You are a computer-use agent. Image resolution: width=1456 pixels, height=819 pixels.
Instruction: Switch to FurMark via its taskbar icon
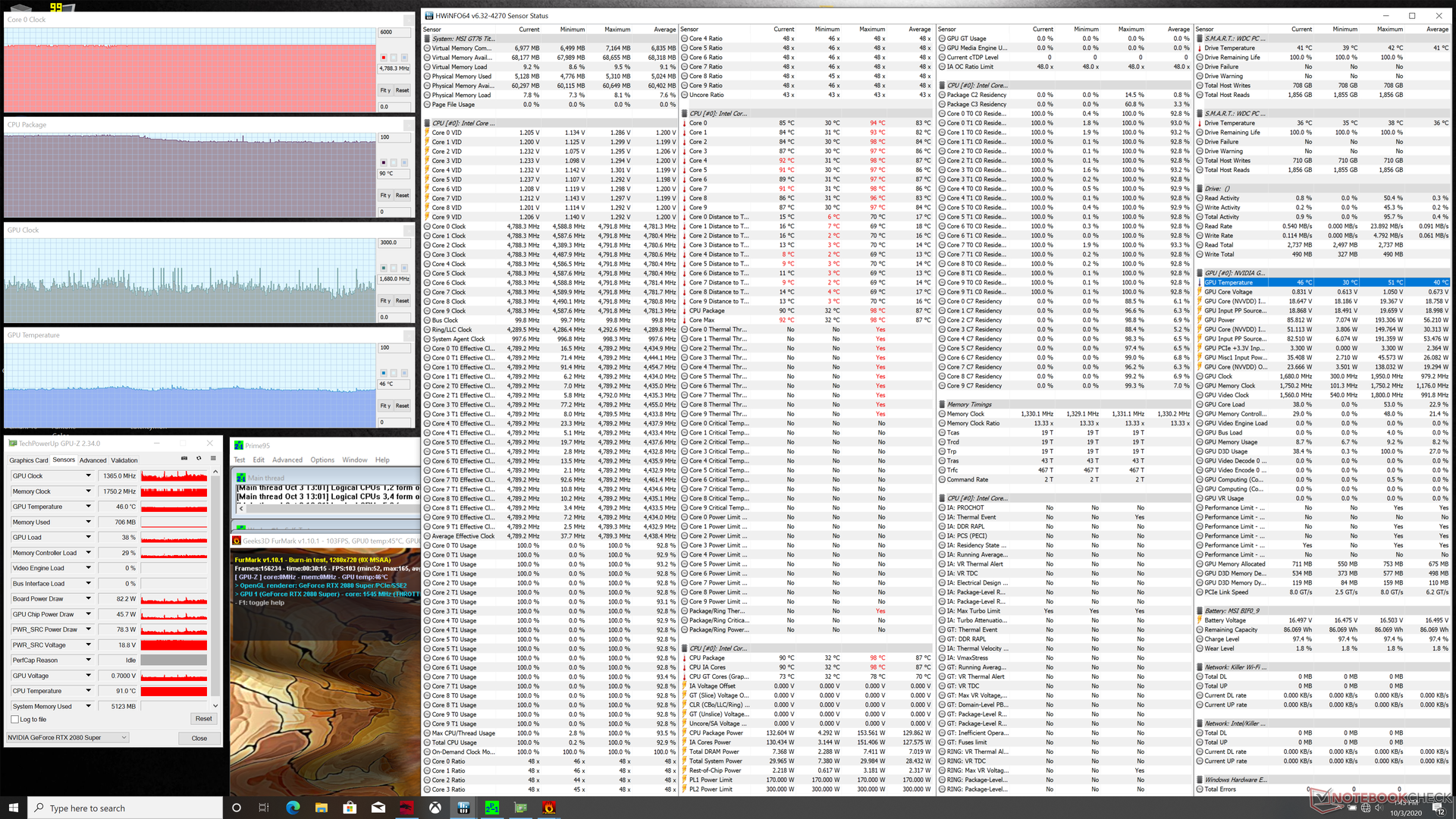(549, 808)
